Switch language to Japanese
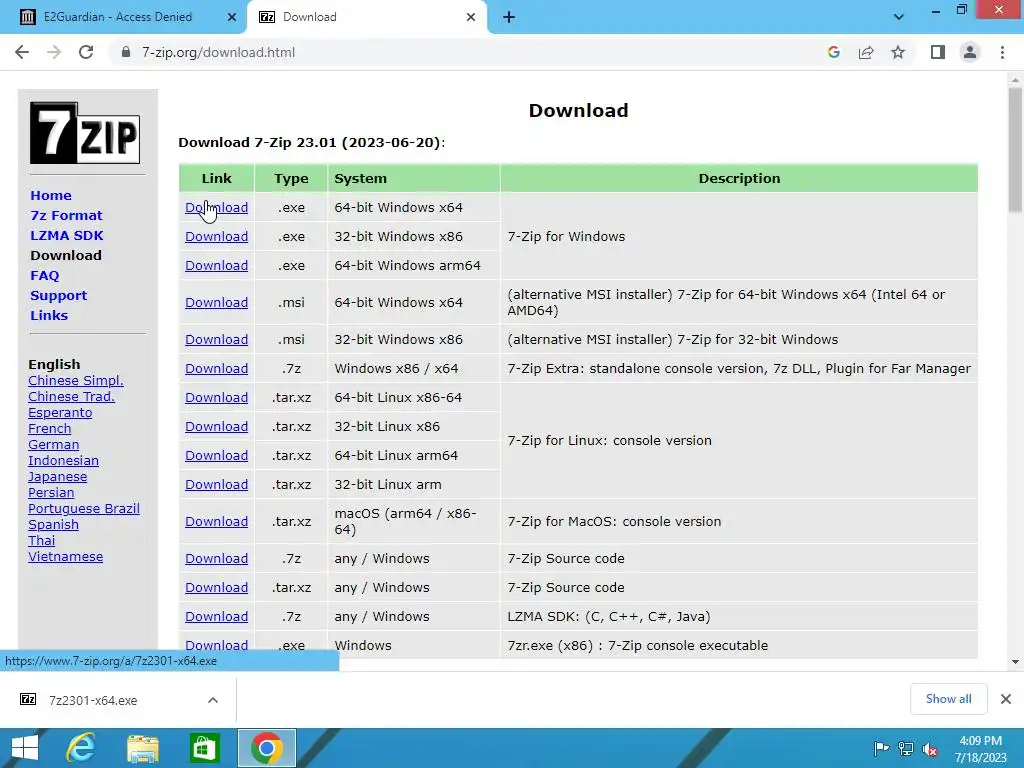1024x768 pixels. point(57,477)
